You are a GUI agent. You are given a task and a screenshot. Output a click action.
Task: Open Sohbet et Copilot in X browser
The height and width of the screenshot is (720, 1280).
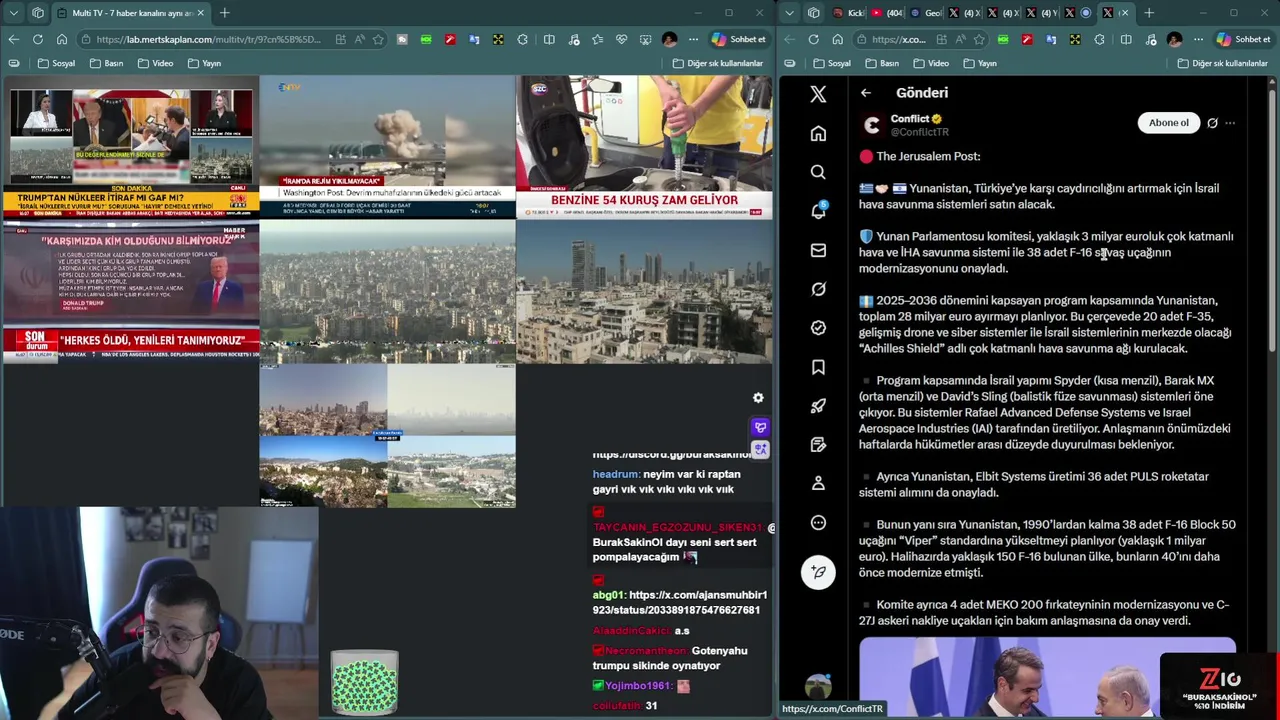[x=1243, y=39]
